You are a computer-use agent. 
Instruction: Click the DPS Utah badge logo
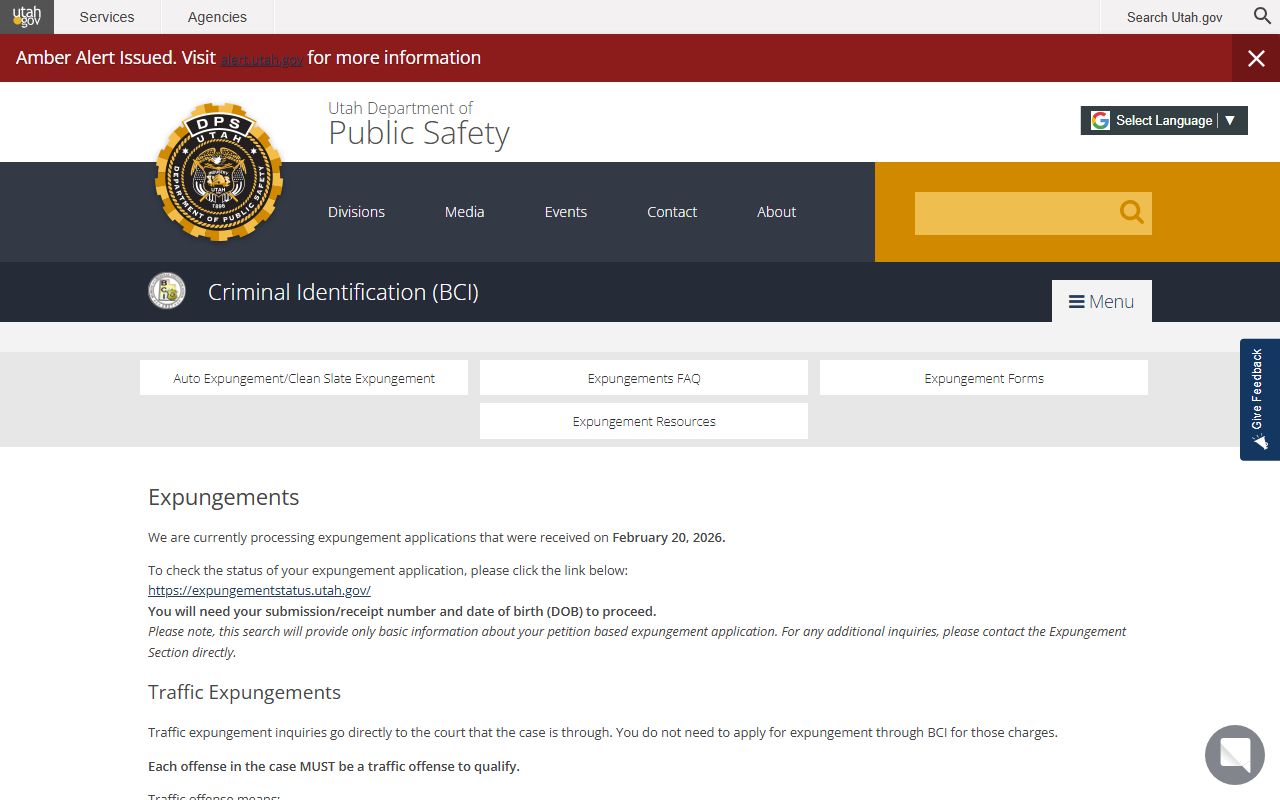[x=219, y=172]
